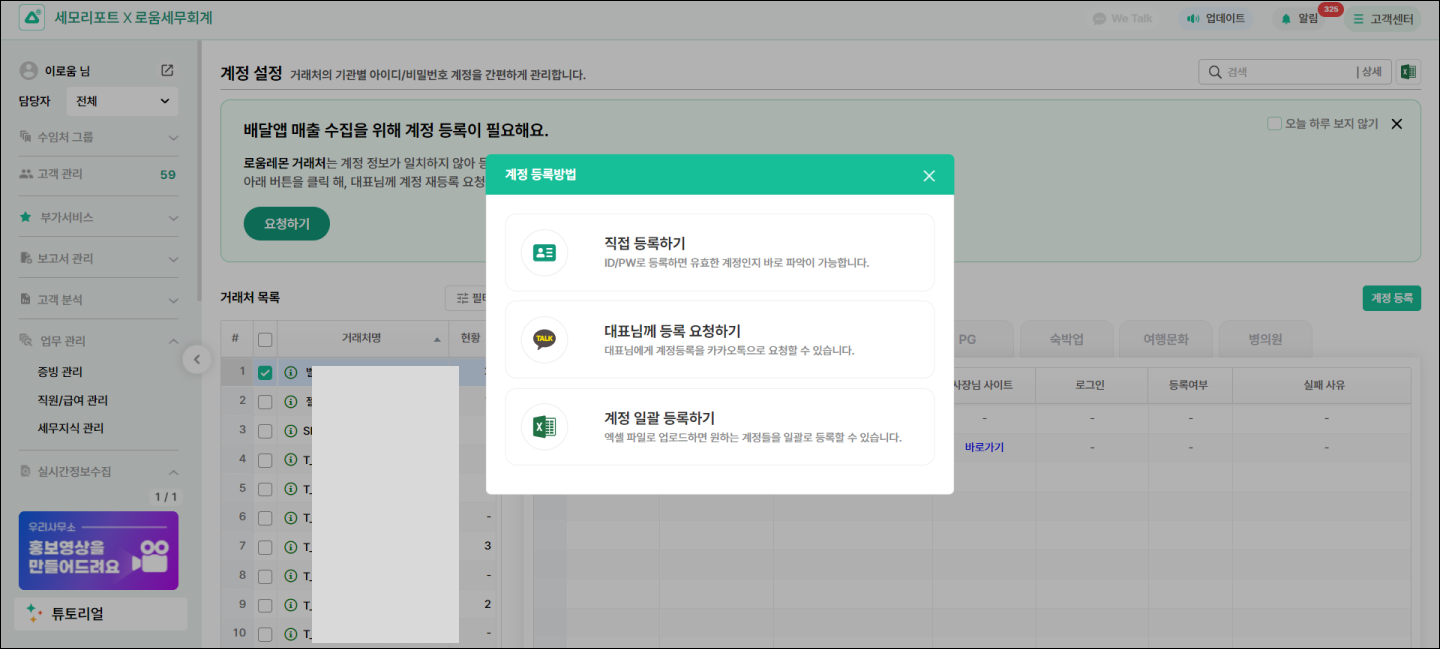Click the Excel icon for 계정 일괄 등록하기
Viewport: 1440px width, 649px height.
point(544,427)
